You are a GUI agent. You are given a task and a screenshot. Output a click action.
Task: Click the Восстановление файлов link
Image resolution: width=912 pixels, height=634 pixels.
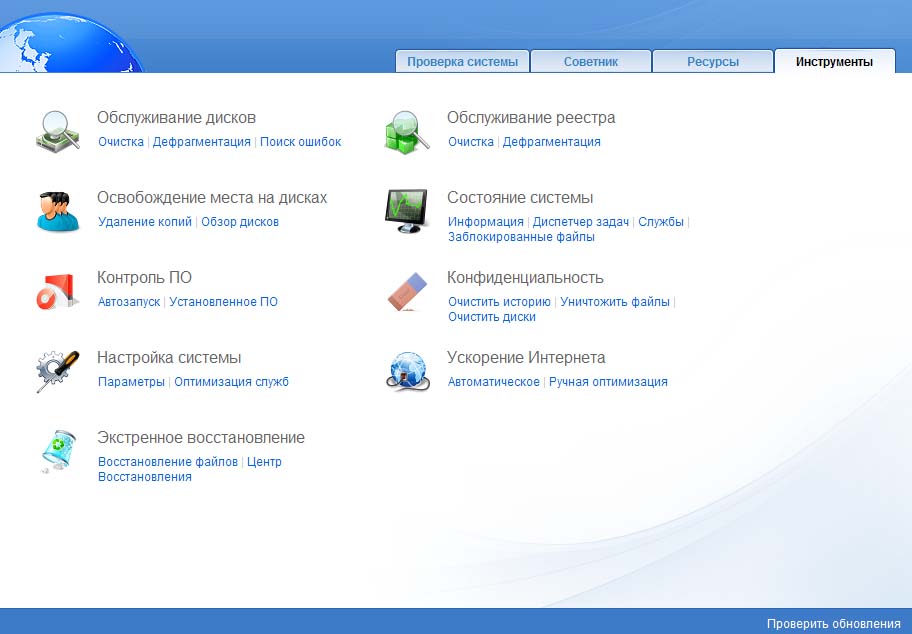pyautogui.click(x=168, y=462)
